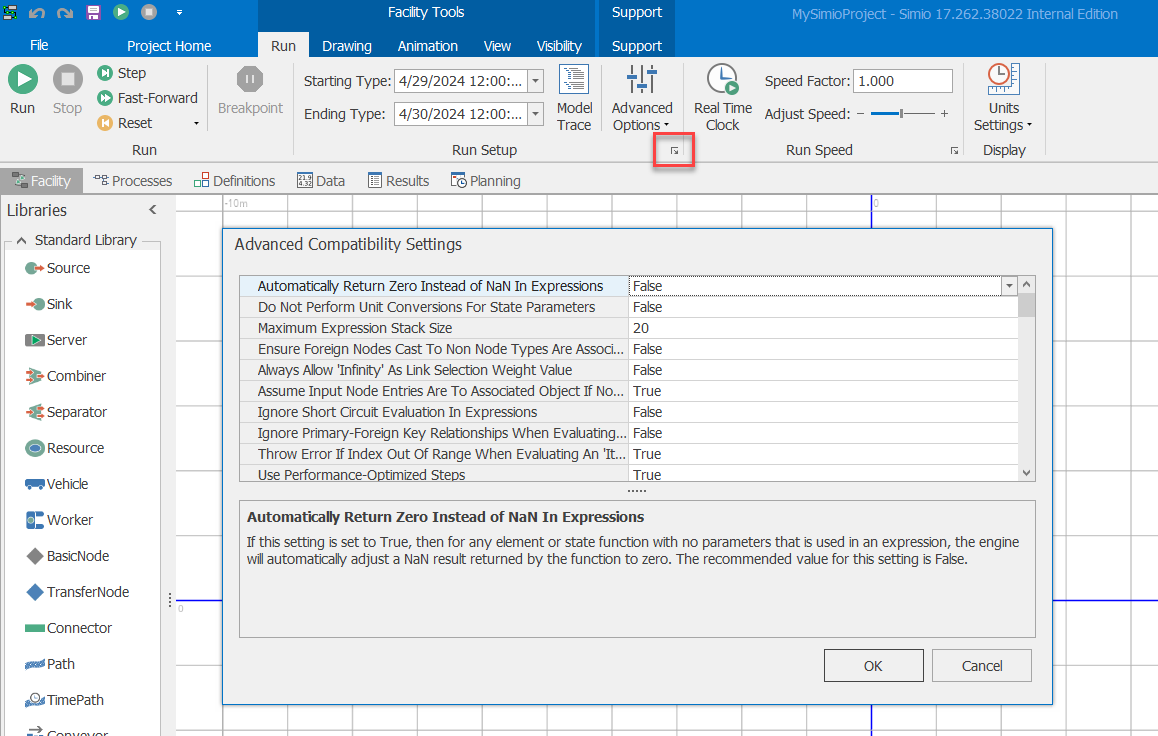
Task: Open the Advanced Options menu
Action: [642, 98]
